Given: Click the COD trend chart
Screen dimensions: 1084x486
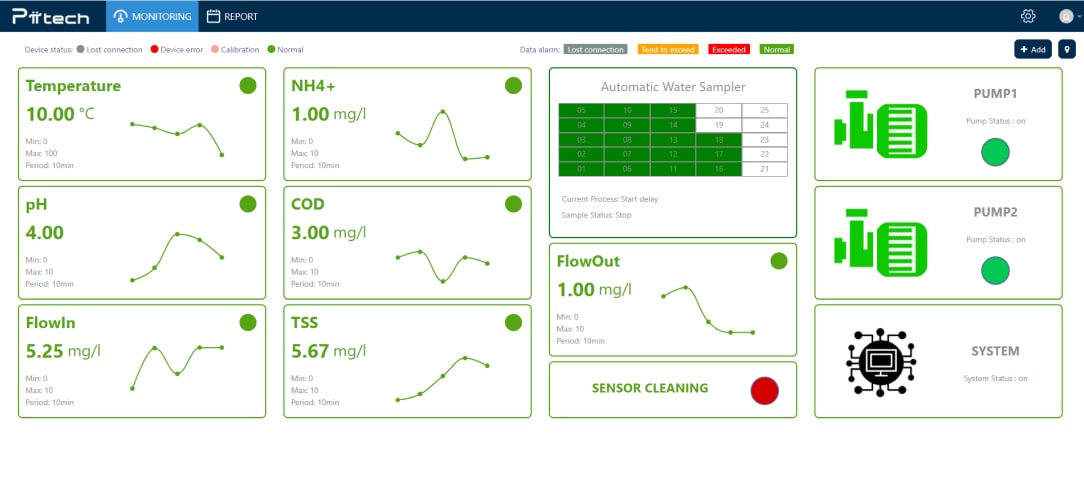Looking at the screenshot, I should pyautogui.click(x=442, y=266).
